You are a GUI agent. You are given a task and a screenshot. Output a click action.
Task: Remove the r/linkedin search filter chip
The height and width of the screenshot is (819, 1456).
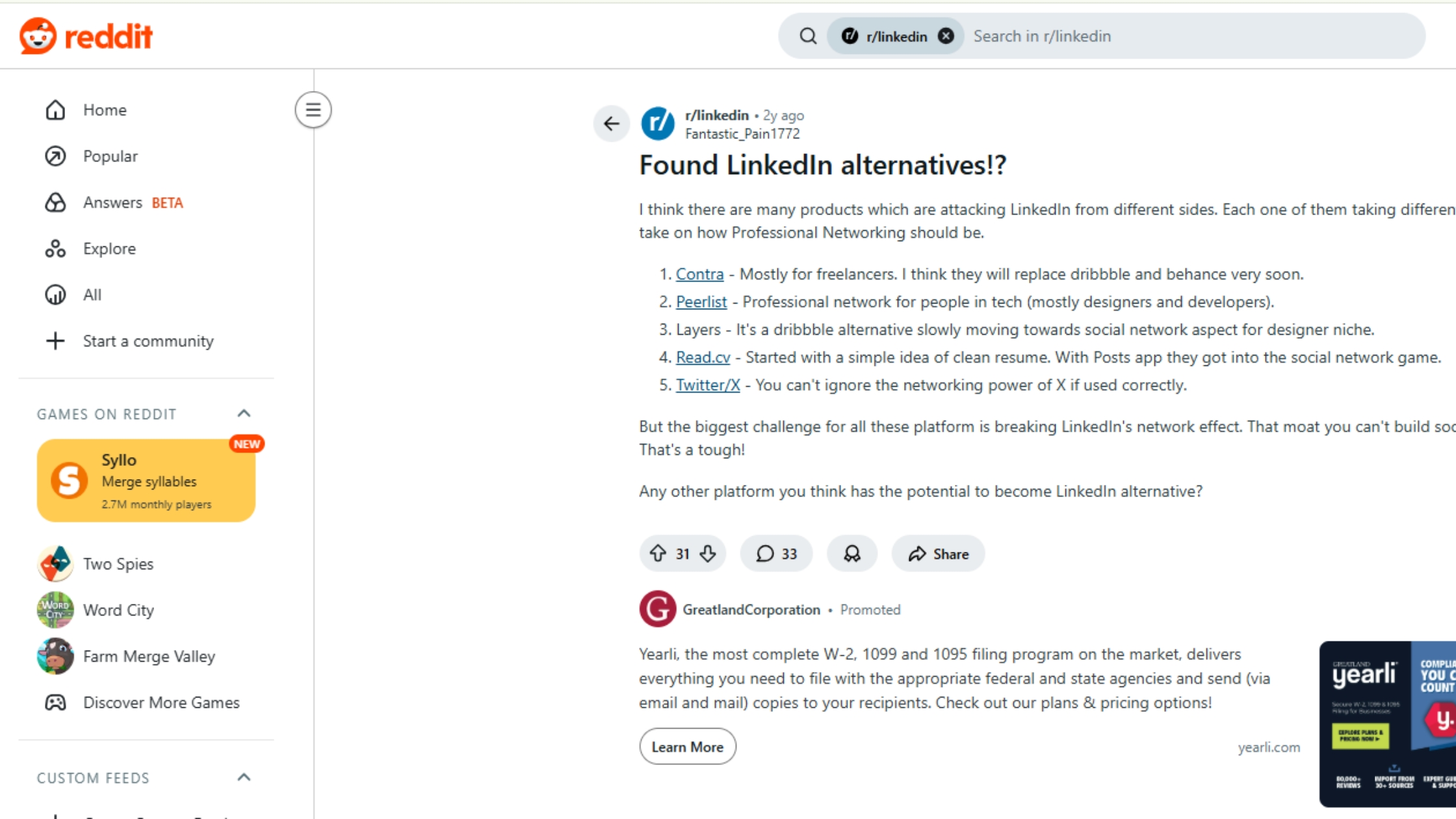pos(946,36)
